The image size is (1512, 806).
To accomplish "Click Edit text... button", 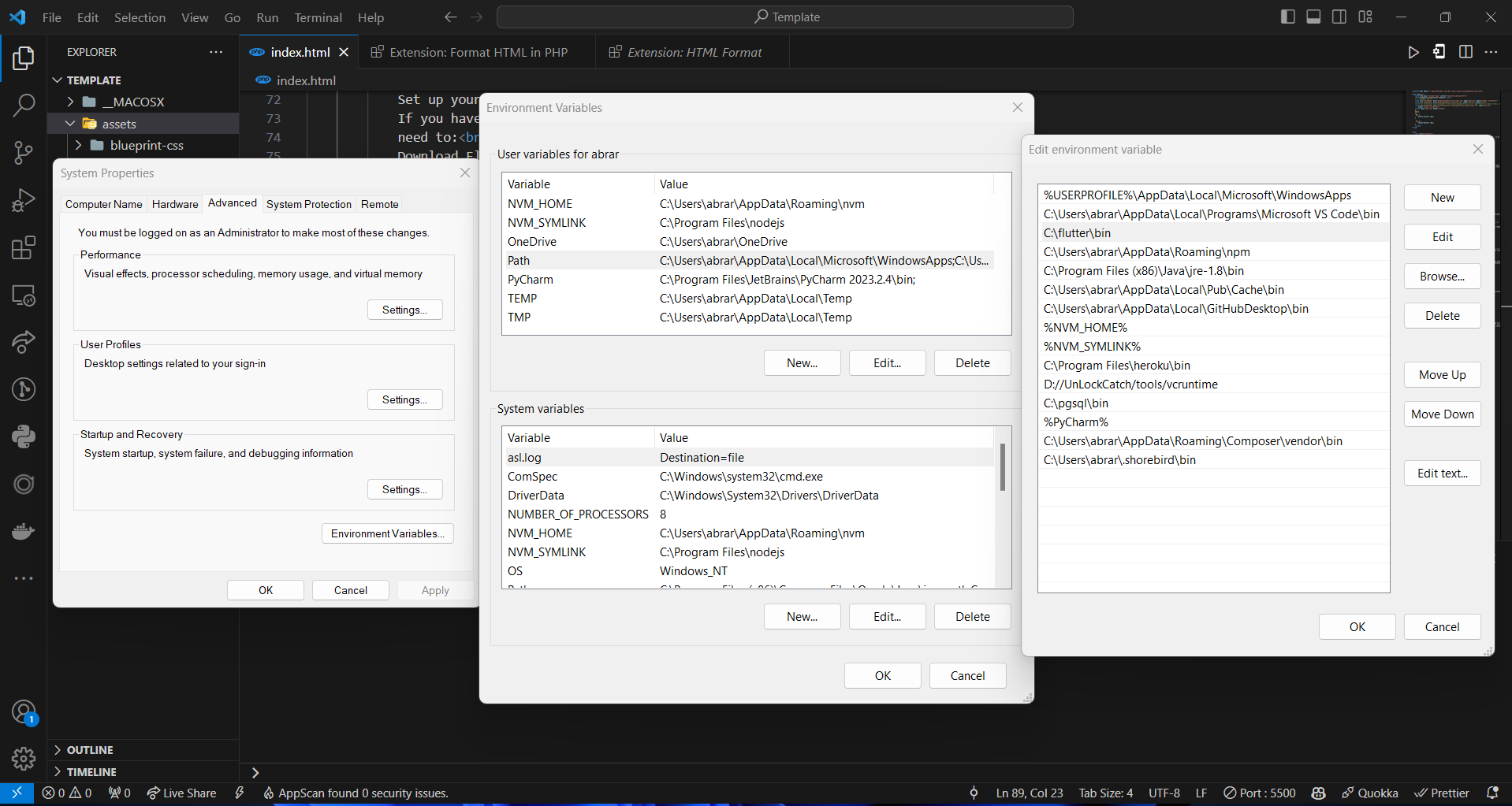I will click(1443, 474).
